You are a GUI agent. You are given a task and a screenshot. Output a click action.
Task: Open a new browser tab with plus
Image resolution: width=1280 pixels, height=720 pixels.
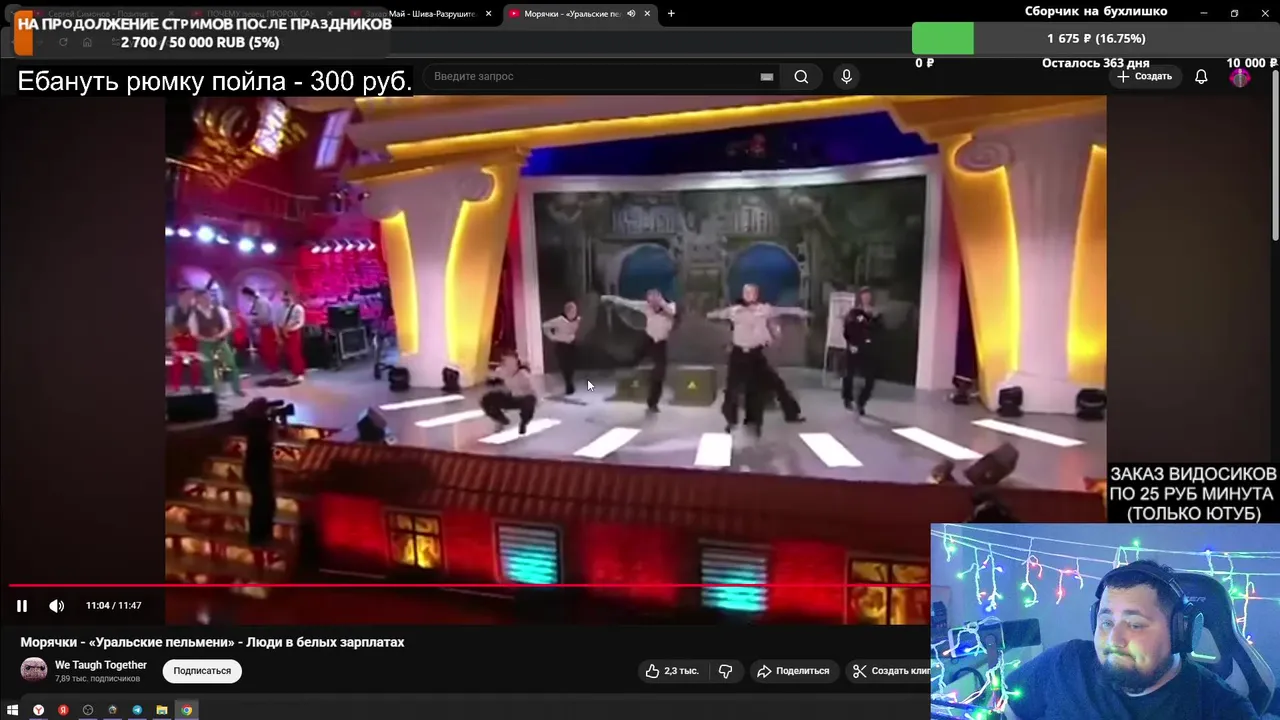coord(671,13)
